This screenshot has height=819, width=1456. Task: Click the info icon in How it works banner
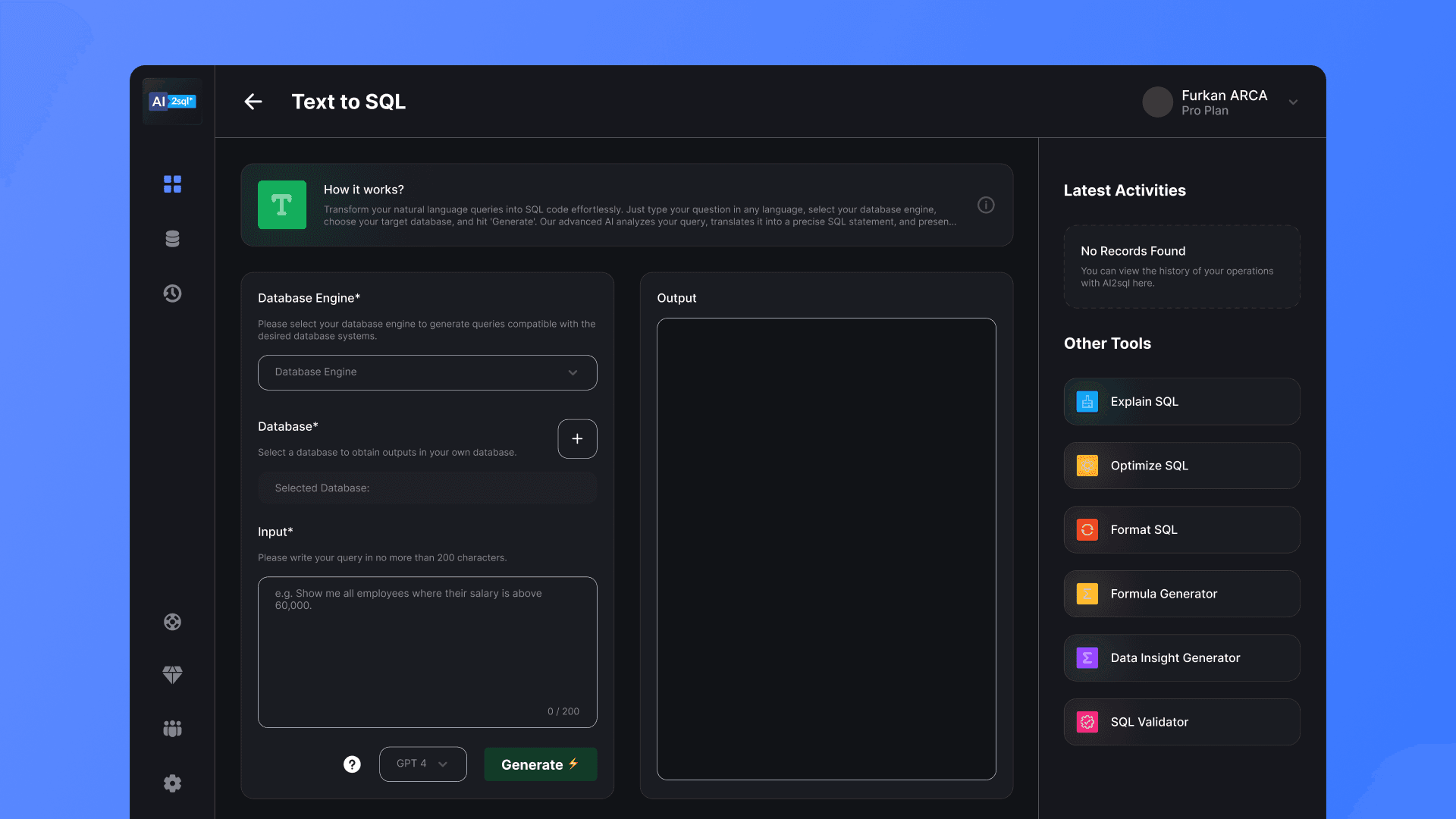[986, 205]
